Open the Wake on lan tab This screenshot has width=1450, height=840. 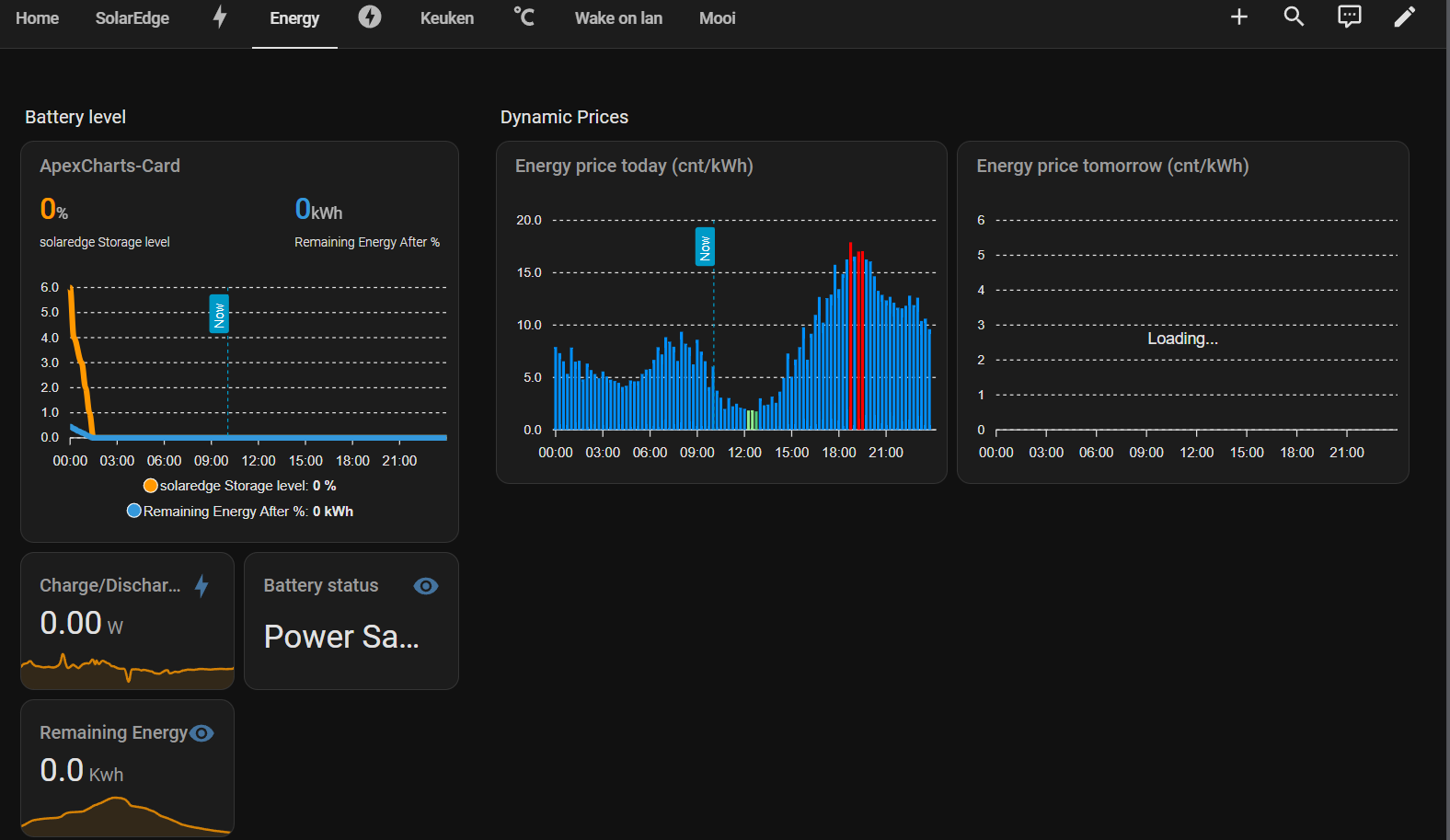click(x=618, y=18)
